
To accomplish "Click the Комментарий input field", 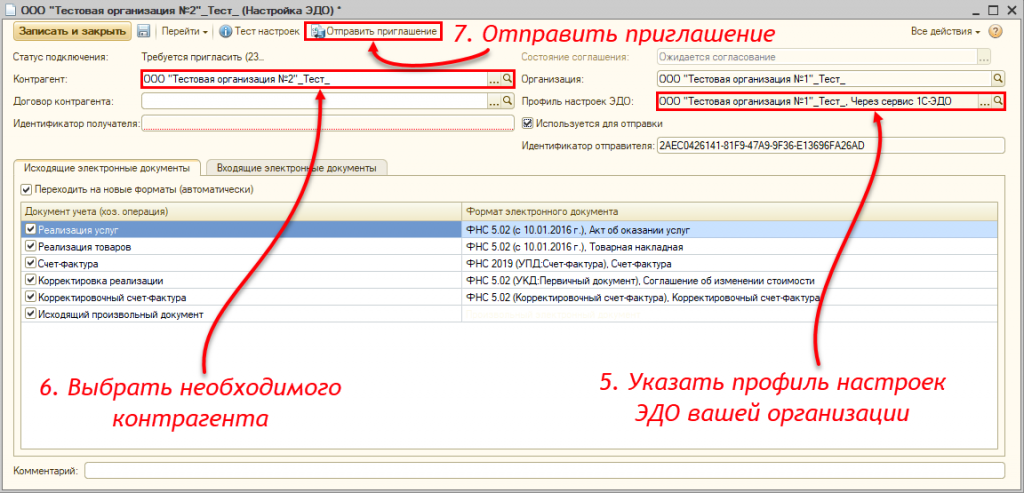I will 545,470.
